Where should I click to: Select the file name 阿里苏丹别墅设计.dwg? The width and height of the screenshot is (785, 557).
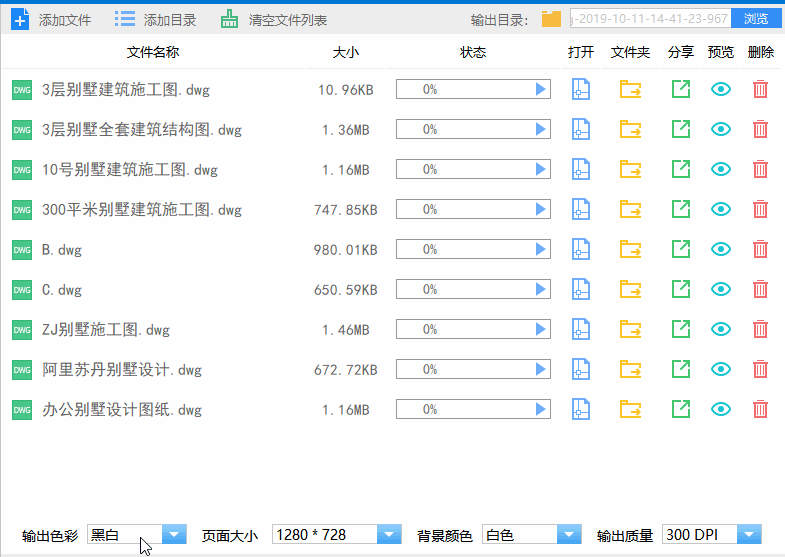tap(122, 370)
